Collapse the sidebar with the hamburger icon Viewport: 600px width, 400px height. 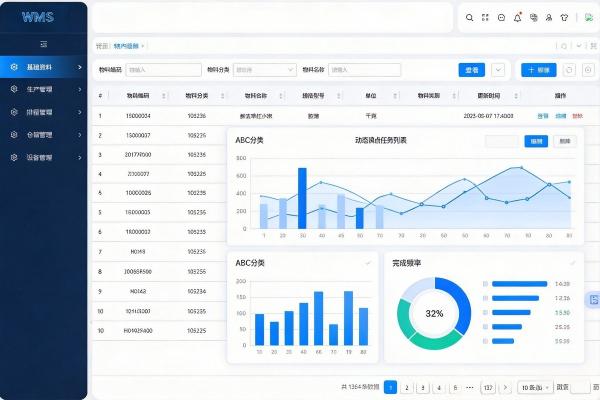click(43, 44)
